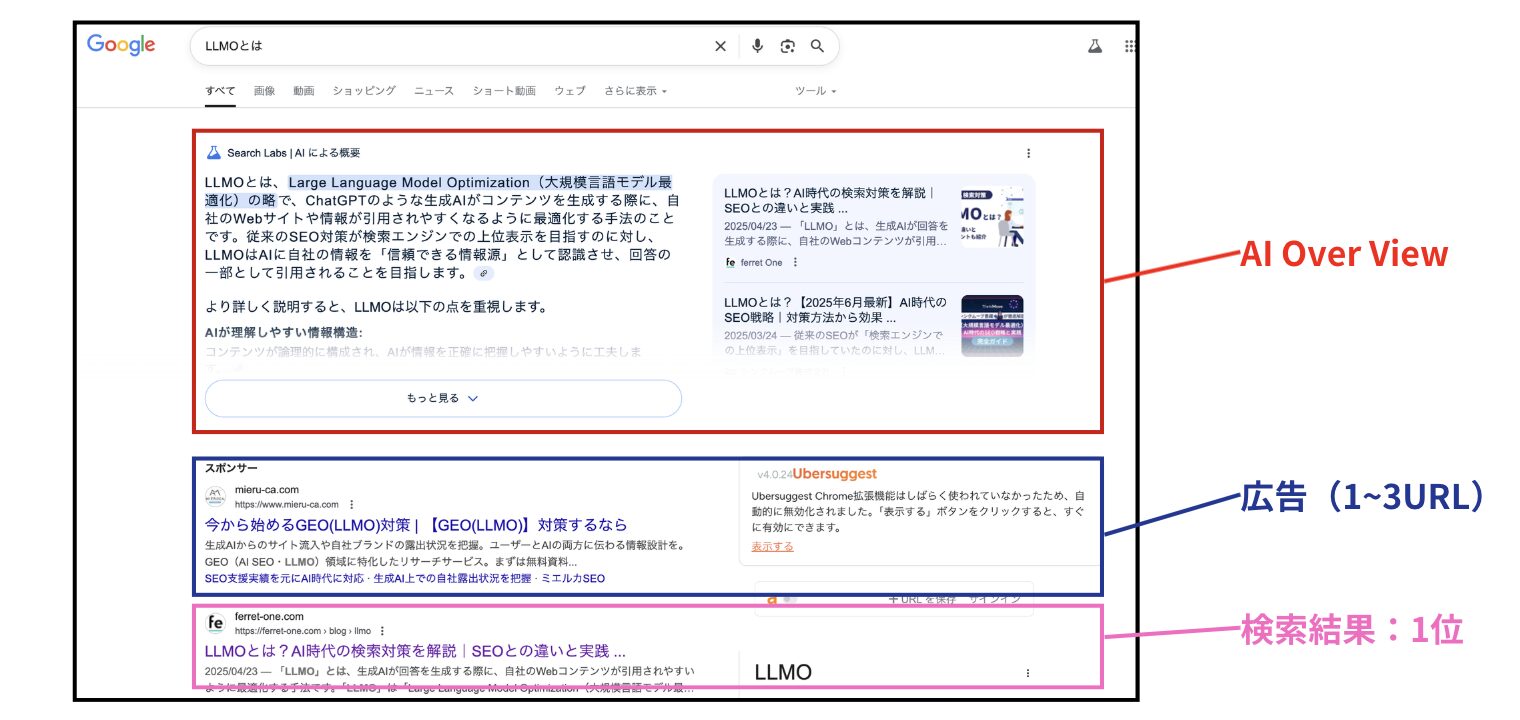The image size is (1520, 720).
Task: Open Search Labs flask icon in header
Action: [x=1094, y=46]
